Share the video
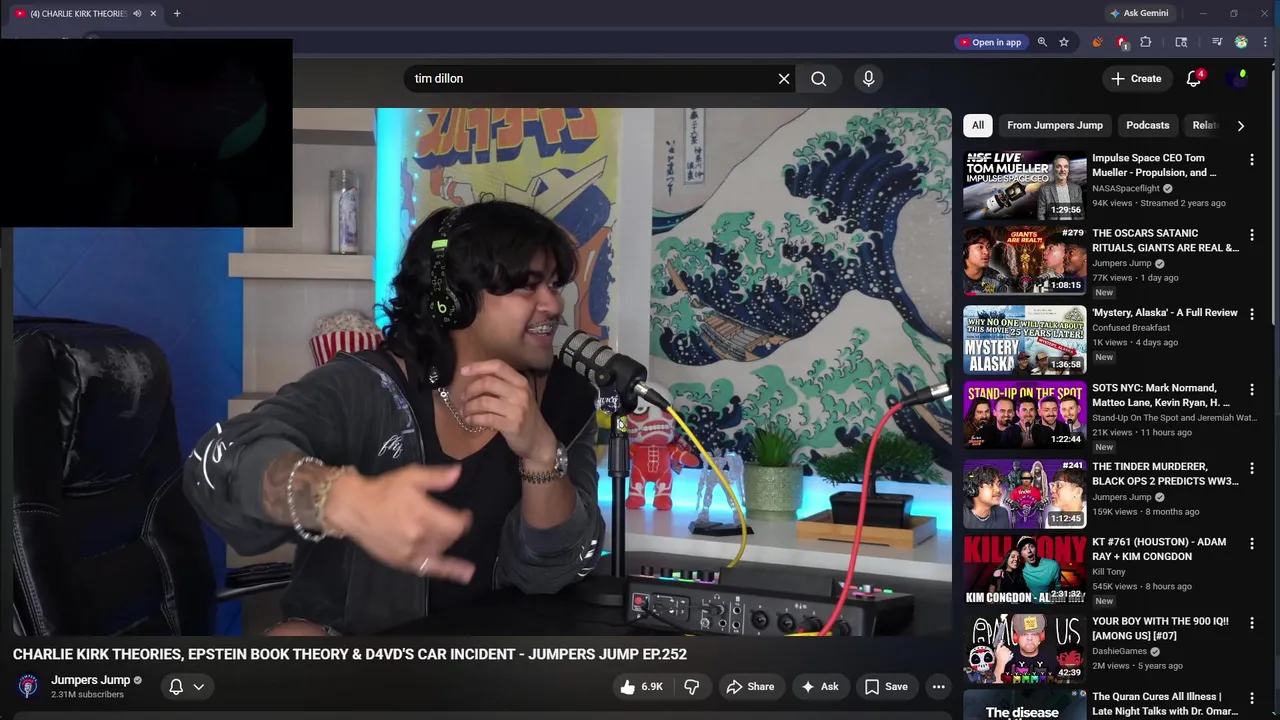 click(750, 686)
